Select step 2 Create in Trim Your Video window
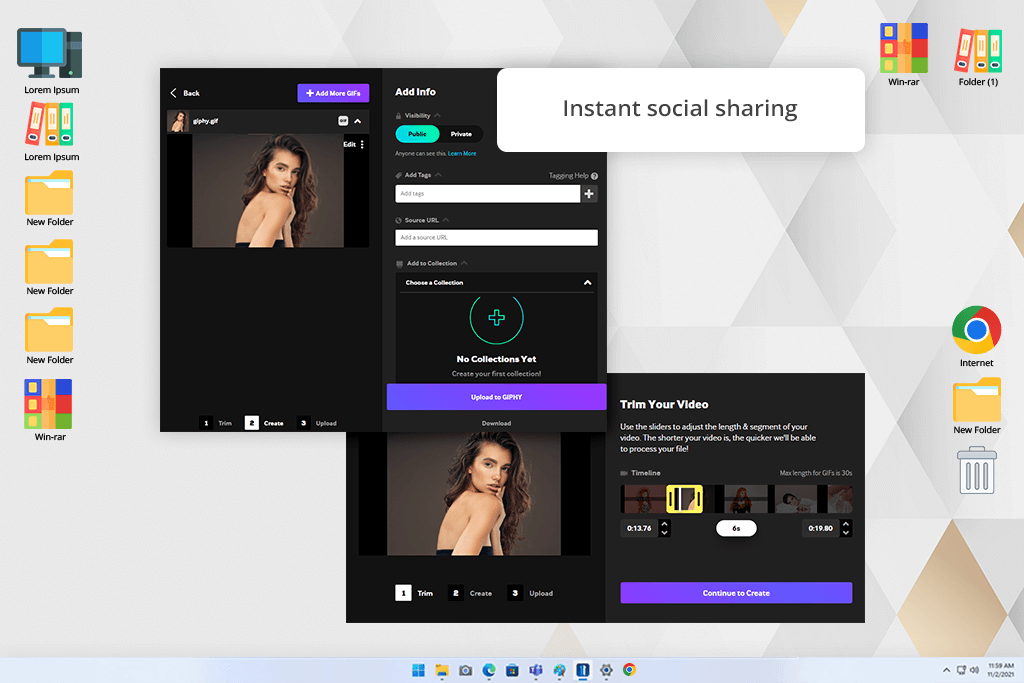The height and width of the screenshot is (683, 1024). tap(470, 593)
